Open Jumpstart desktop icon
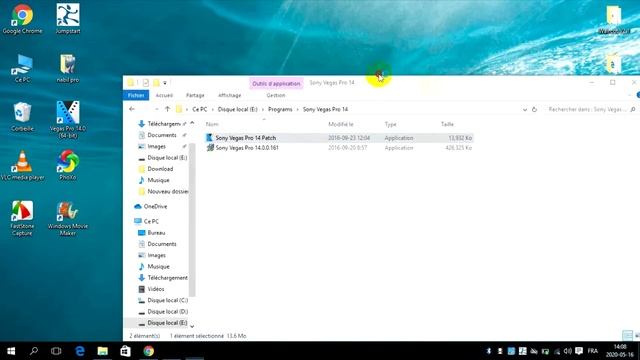The width and height of the screenshot is (640, 360). tap(68, 19)
